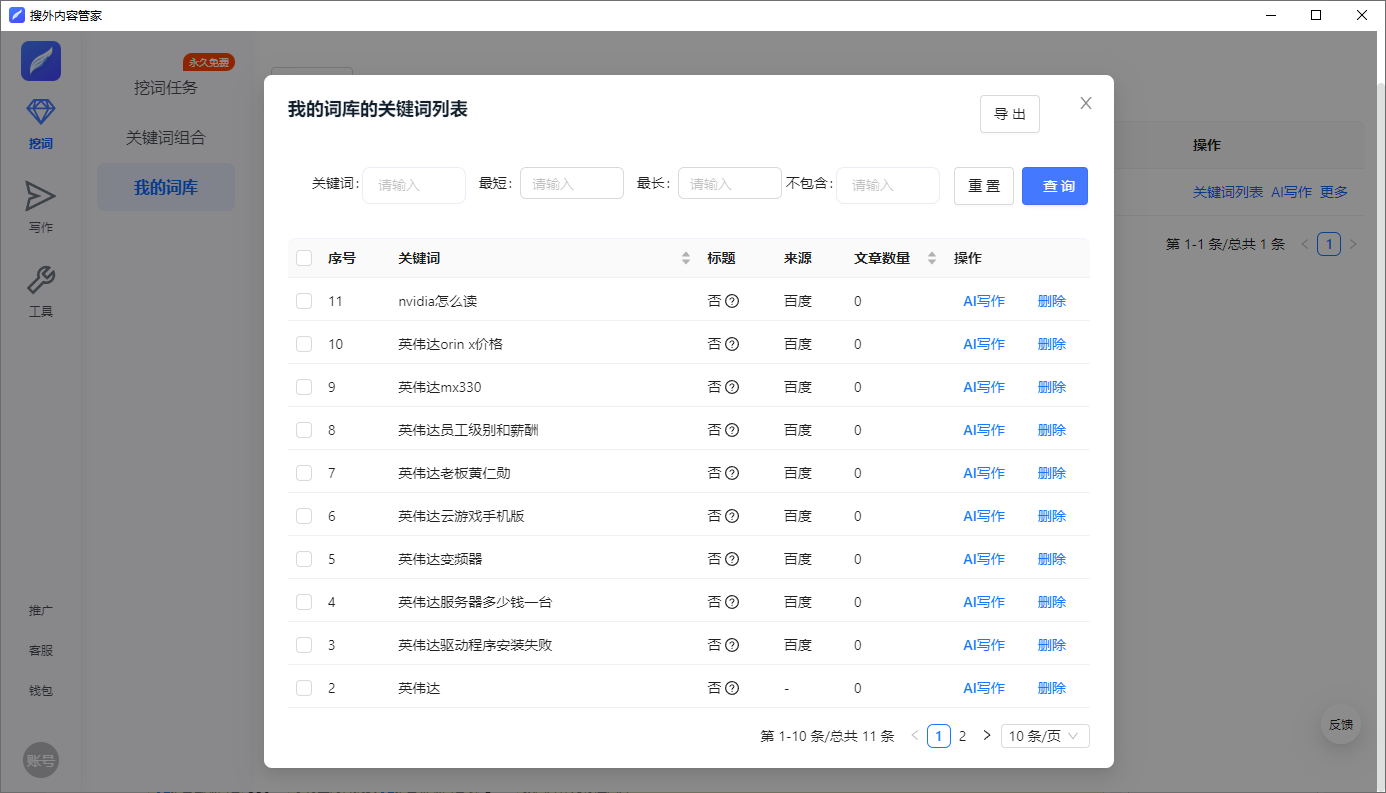Viewport: 1386px width, 793px height.
Task: Open the 工具 wrench icon
Action: pos(41,281)
